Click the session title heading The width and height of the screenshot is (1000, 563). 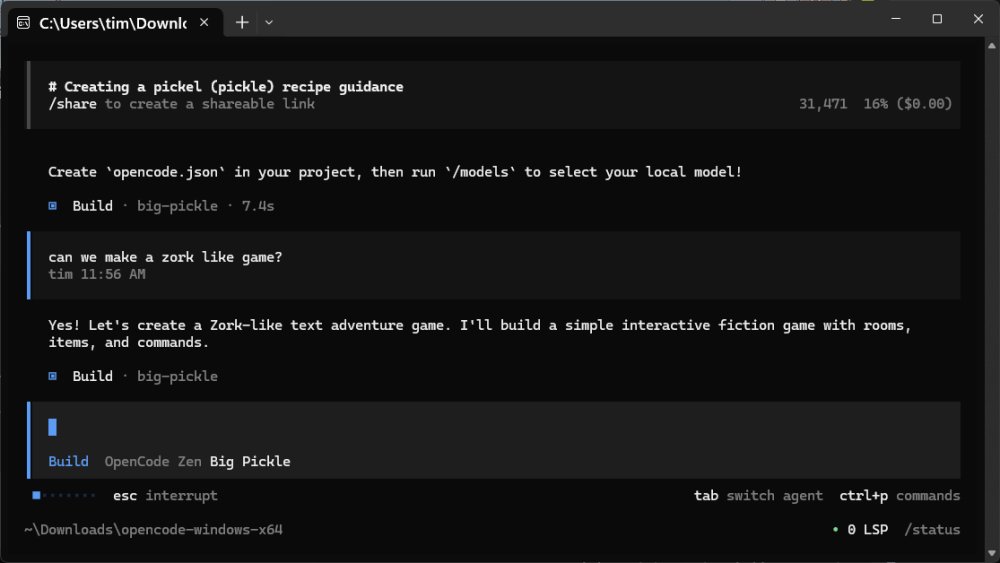(226, 87)
